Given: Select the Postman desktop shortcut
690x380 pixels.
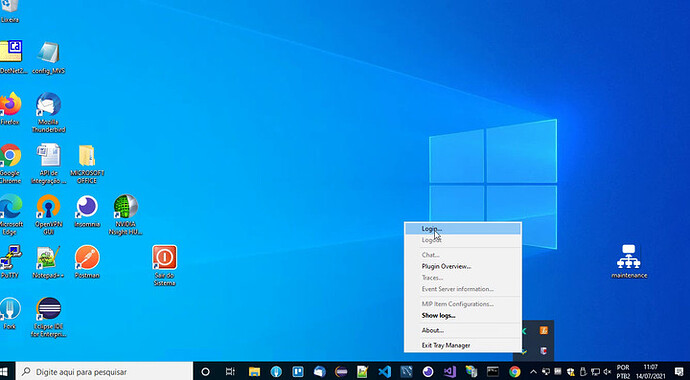Looking at the screenshot, I should [x=87, y=262].
